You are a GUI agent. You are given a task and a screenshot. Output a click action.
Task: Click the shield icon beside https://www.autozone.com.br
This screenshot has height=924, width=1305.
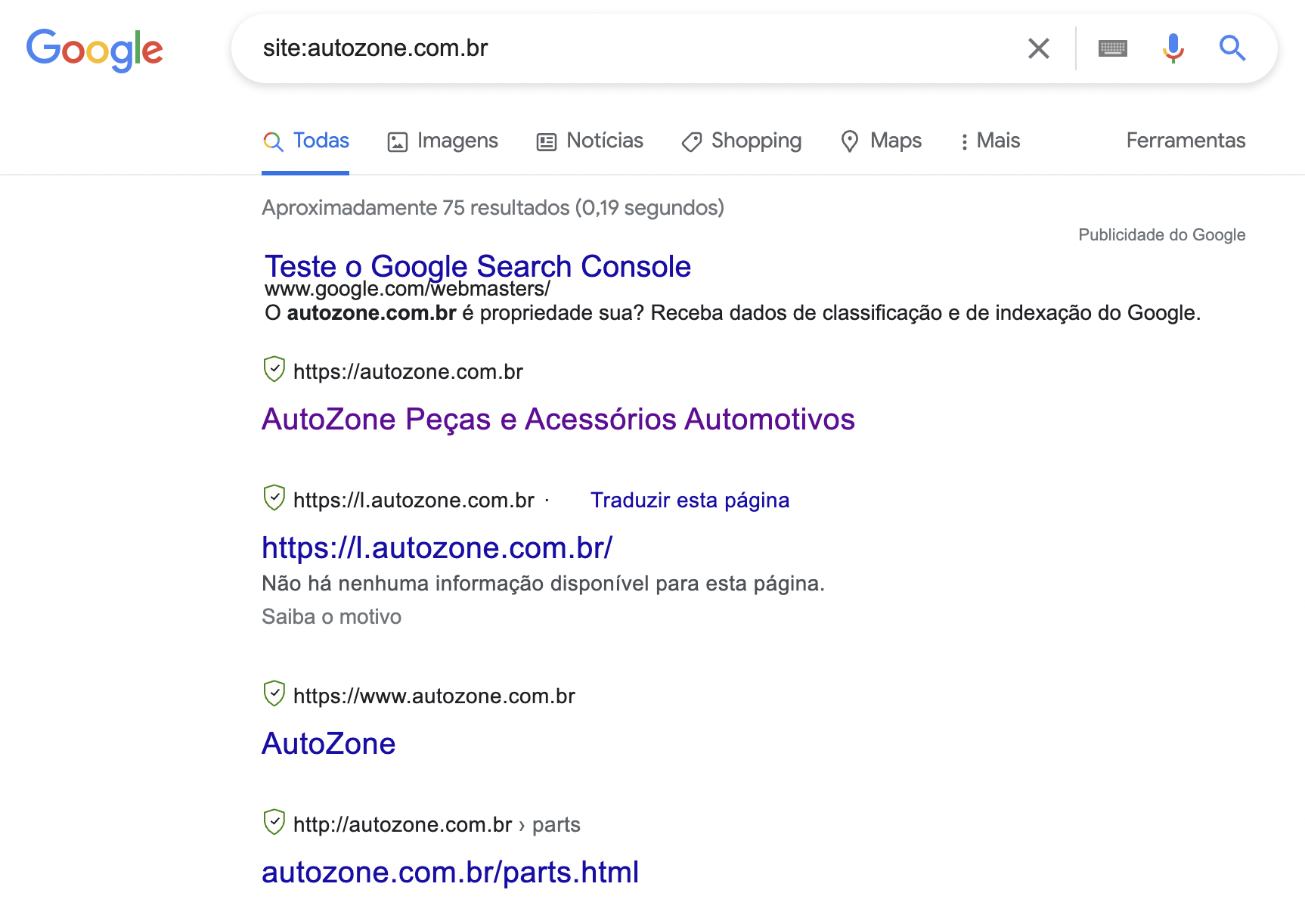click(x=274, y=693)
